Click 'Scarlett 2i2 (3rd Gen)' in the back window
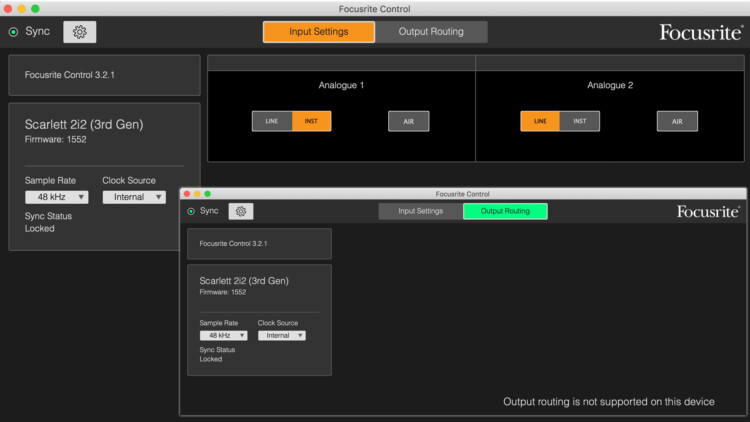Viewport: 750px width, 422px height. click(x=84, y=124)
